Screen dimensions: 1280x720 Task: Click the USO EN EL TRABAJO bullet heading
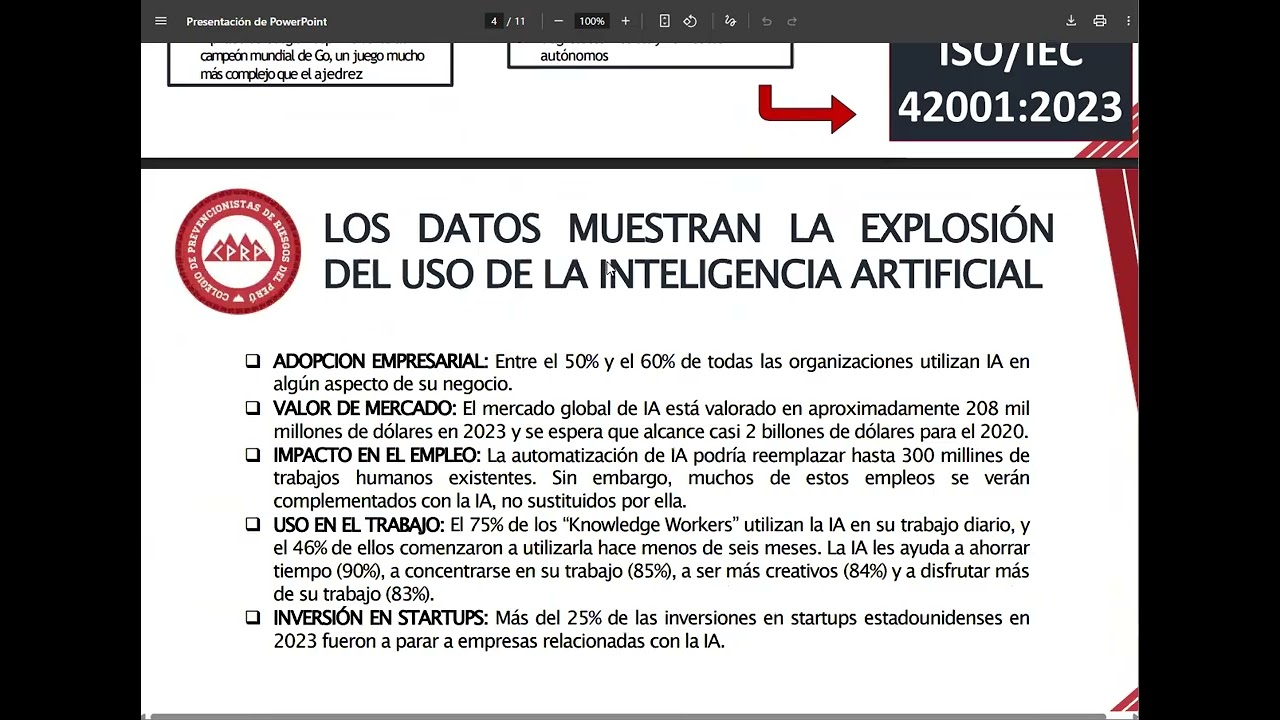point(359,525)
